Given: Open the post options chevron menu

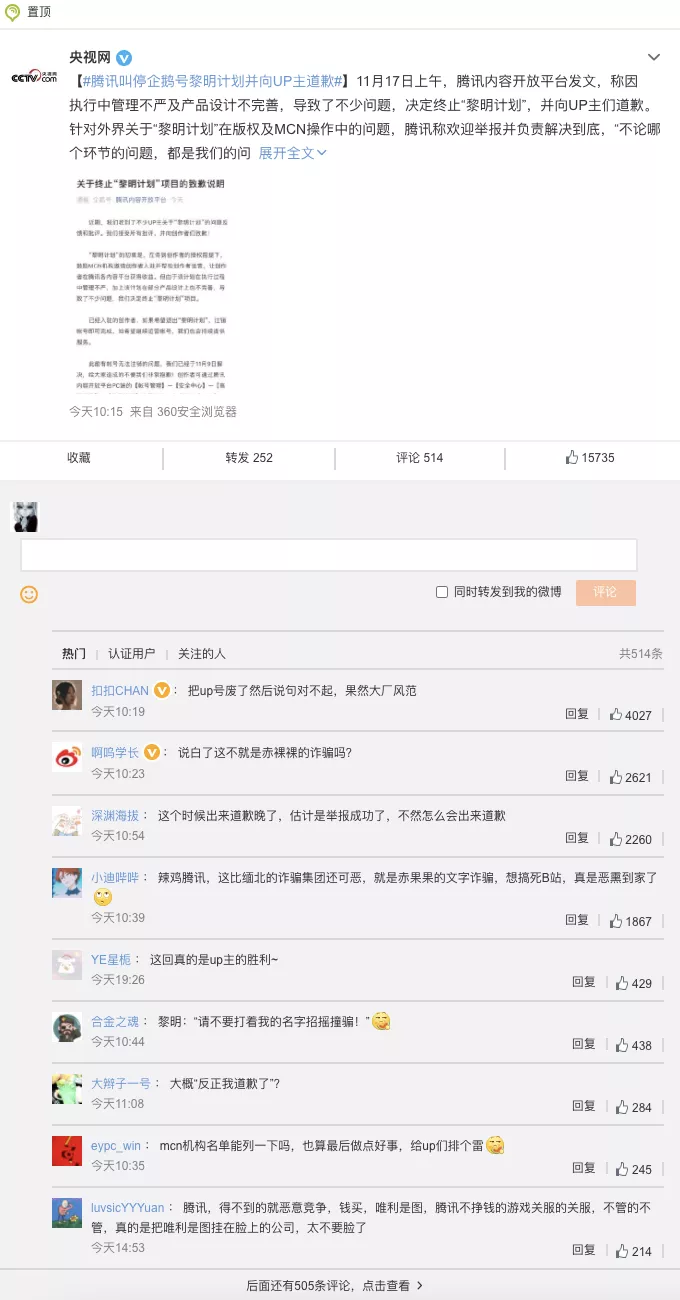Looking at the screenshot, I should click(x=654, y=57).
